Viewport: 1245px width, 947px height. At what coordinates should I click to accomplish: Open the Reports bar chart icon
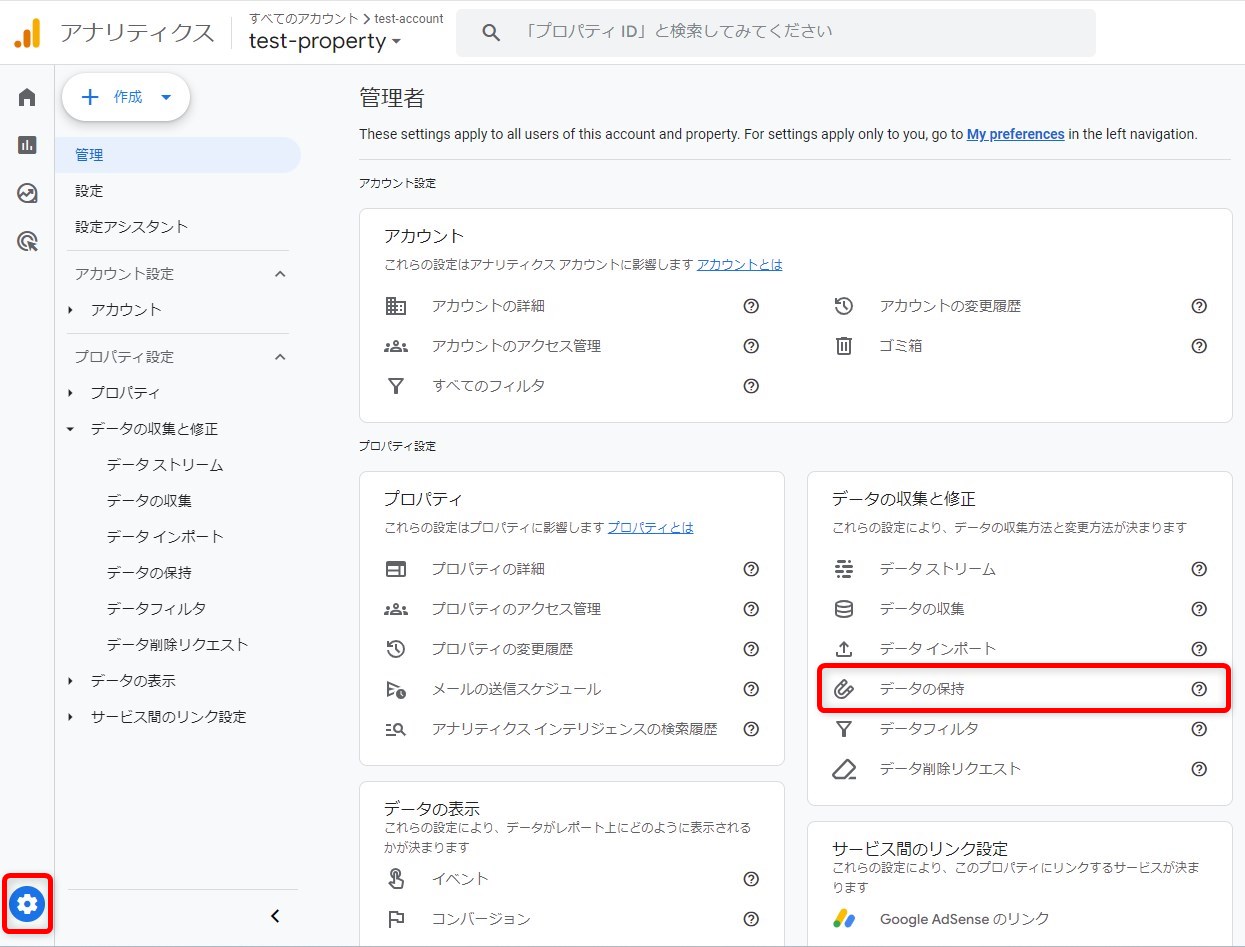coord(27,145)
